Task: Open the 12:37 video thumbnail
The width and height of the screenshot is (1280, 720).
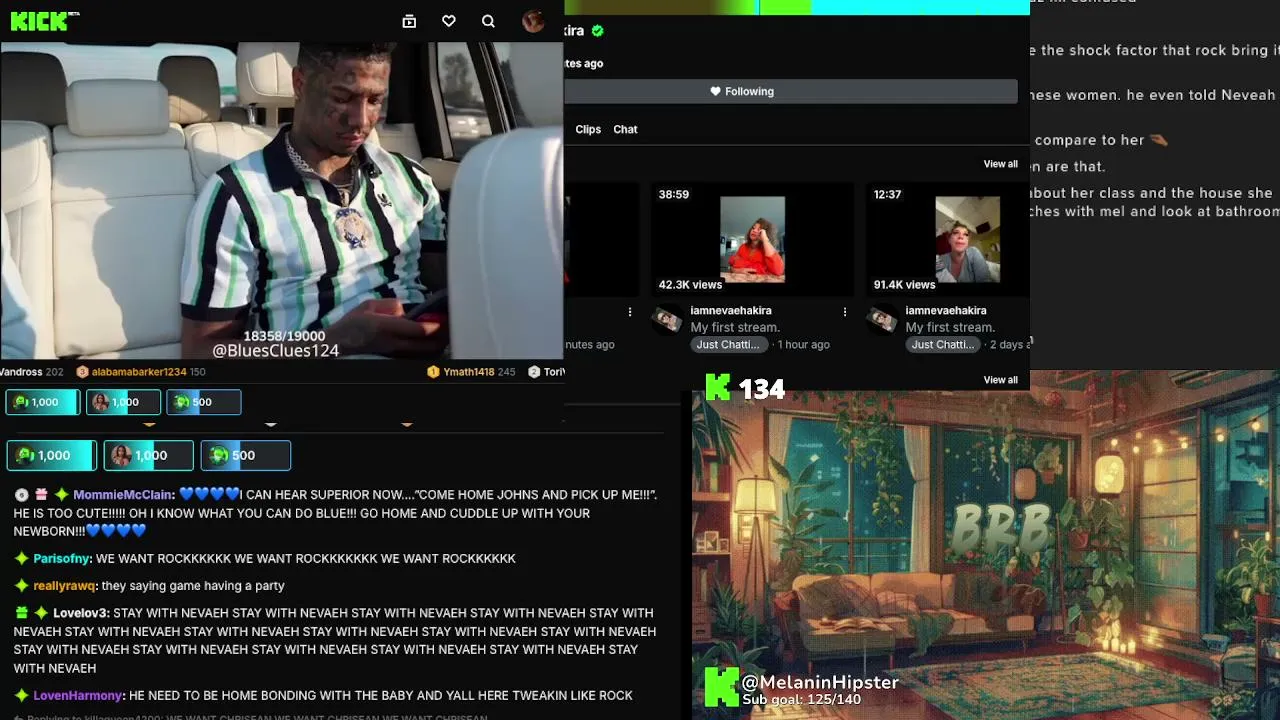Action: [948, 240]
